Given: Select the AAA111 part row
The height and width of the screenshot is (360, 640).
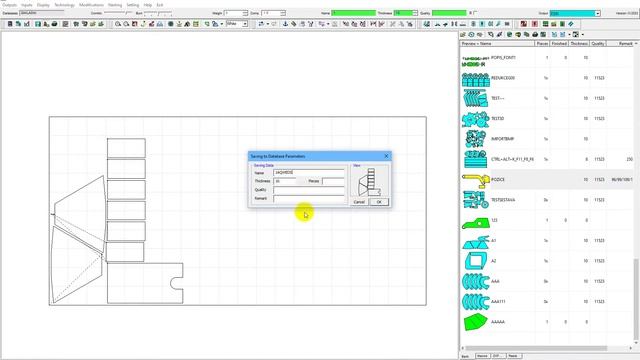Looking at the screenshot, I should 547,302.
